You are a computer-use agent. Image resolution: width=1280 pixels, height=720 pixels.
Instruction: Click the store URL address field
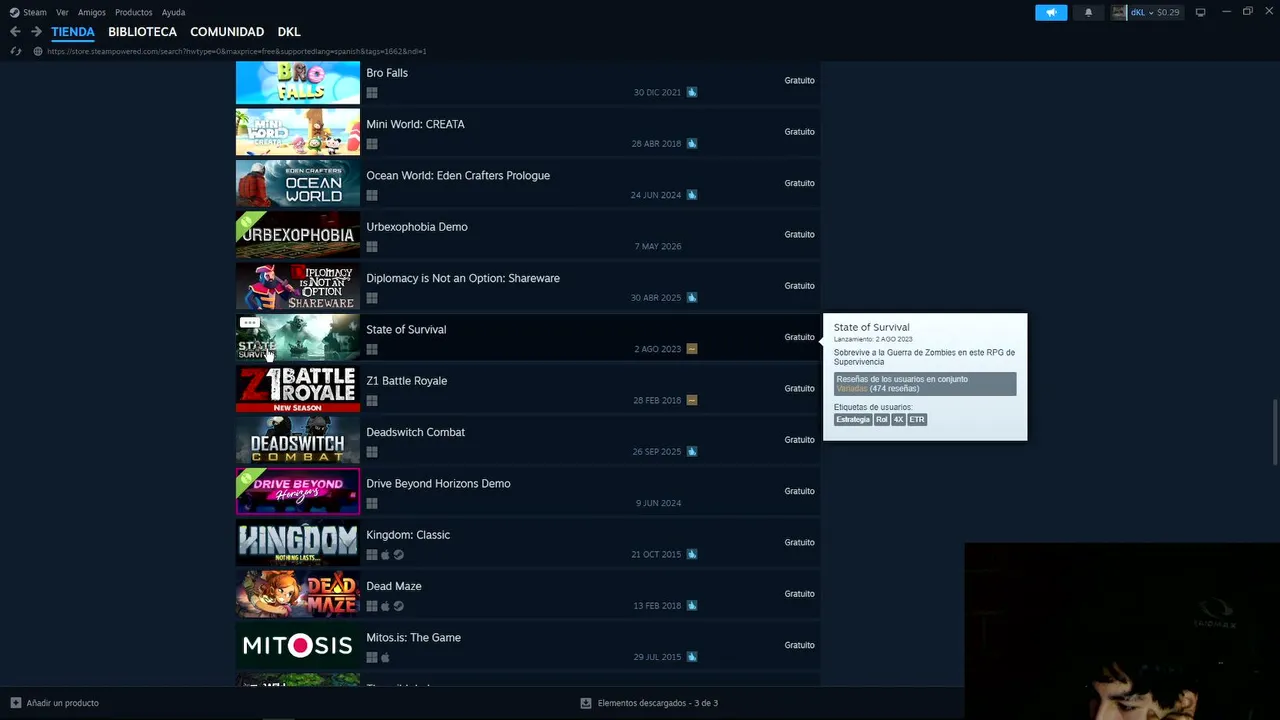pos(237,51)
